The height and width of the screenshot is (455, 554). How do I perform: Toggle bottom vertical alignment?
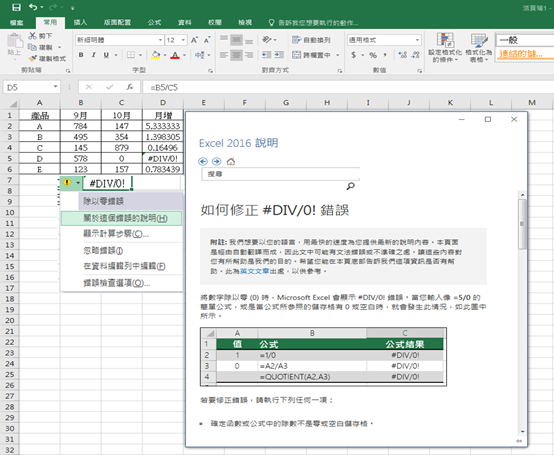[x=249, y=41]
